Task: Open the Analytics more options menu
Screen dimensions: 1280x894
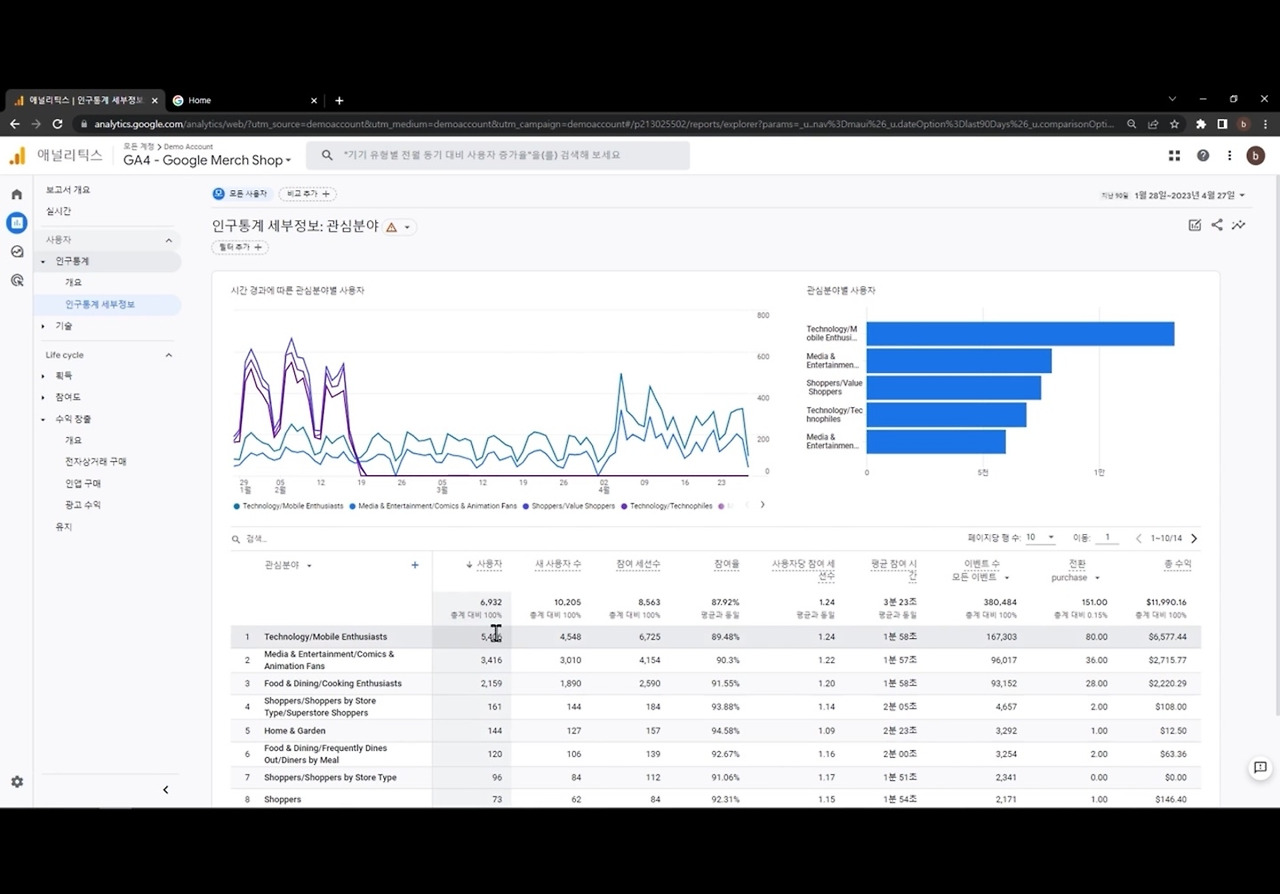Action: pyautogui.click(x=1230, y=155)
